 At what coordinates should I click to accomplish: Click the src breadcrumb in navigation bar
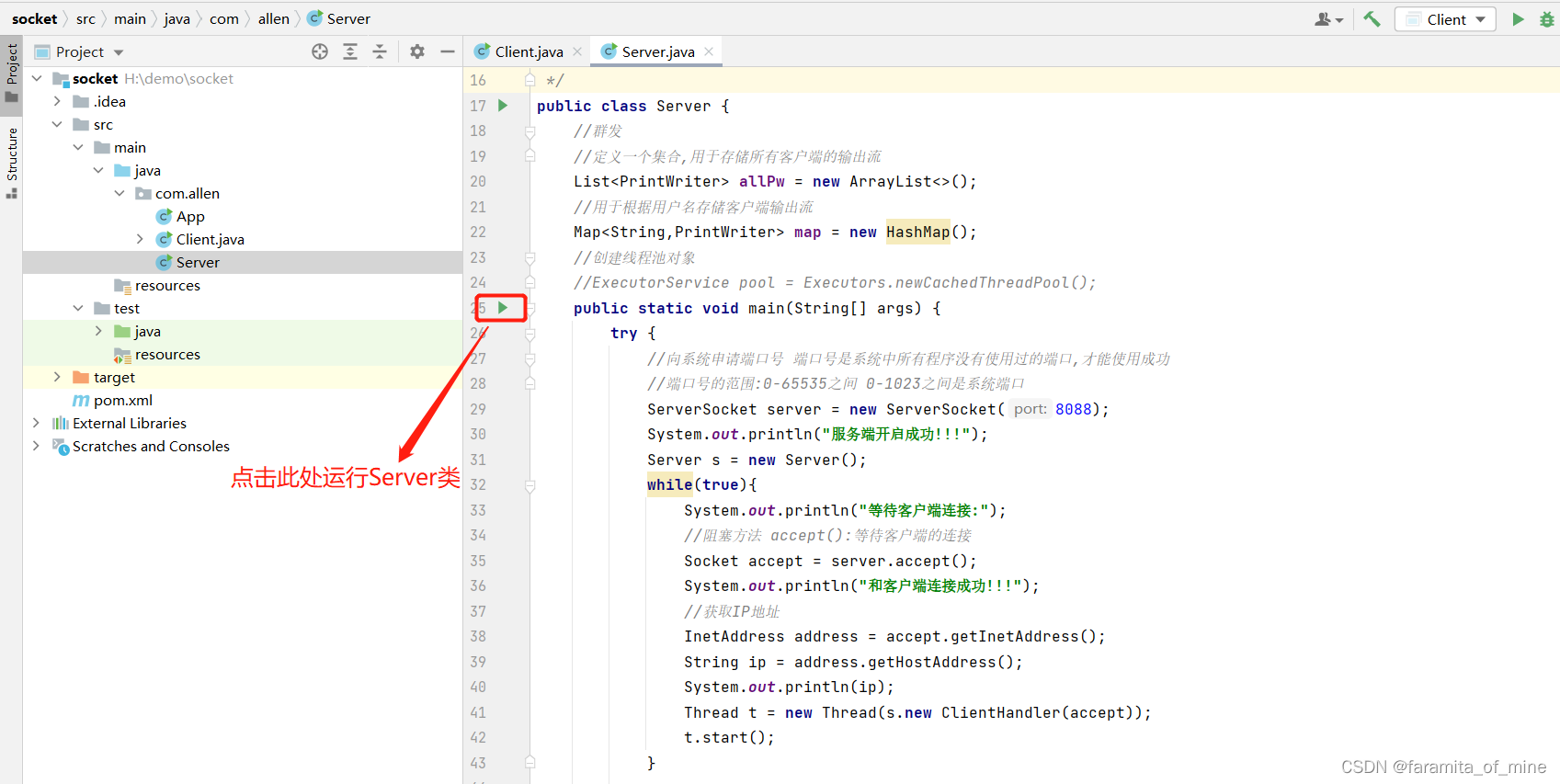click(x=85, y=18)
